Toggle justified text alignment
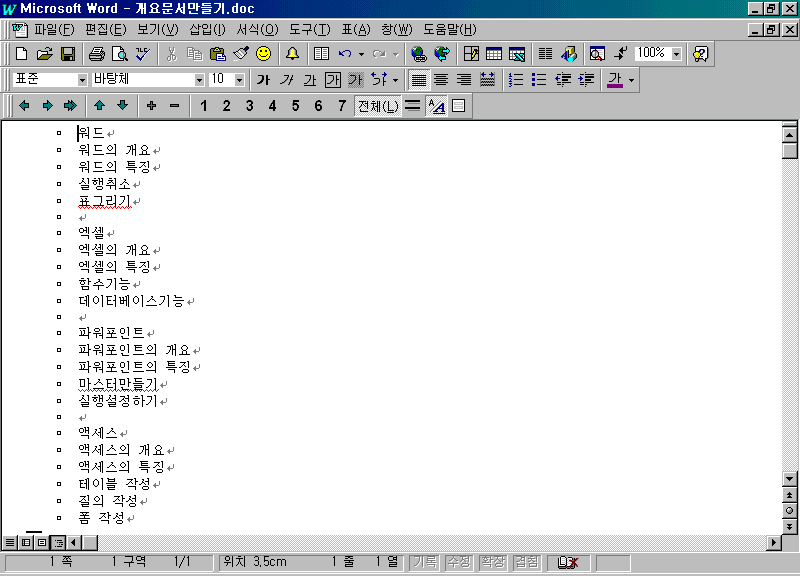 (x=419, y=80)
